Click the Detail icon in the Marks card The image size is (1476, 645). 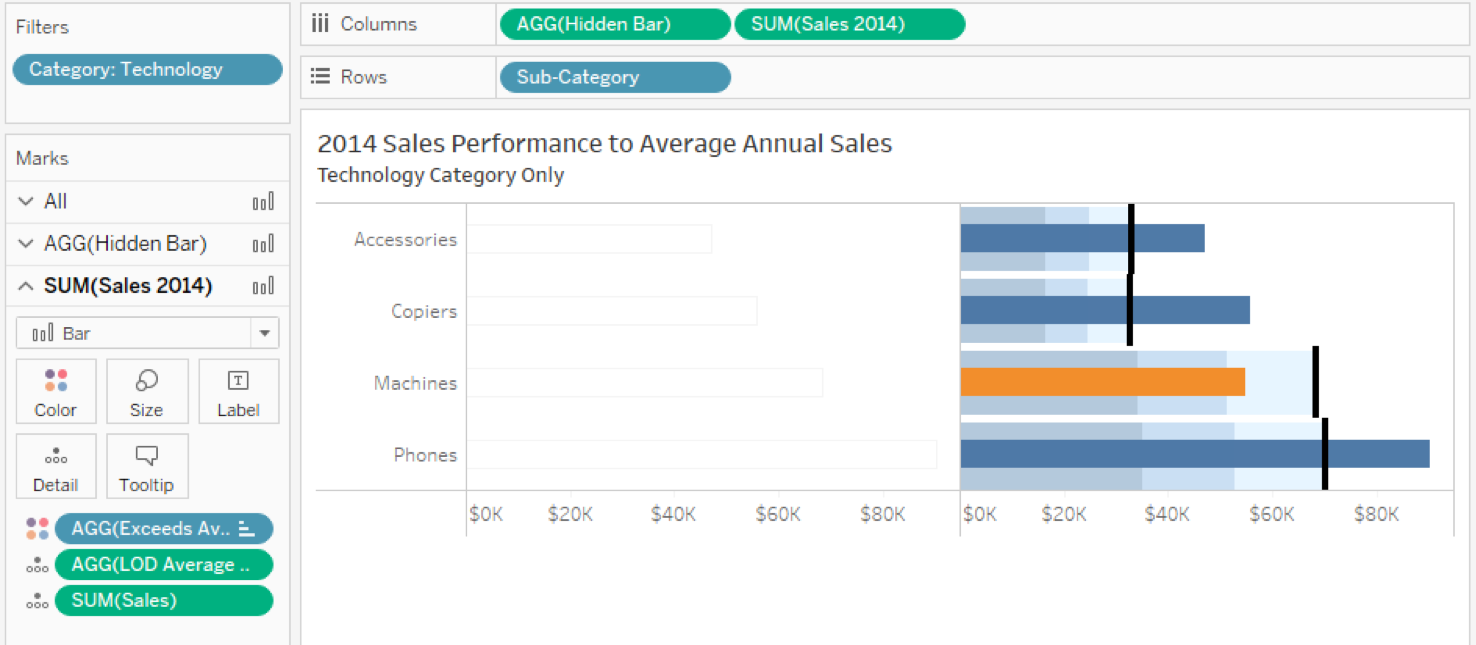coord(56,466)
